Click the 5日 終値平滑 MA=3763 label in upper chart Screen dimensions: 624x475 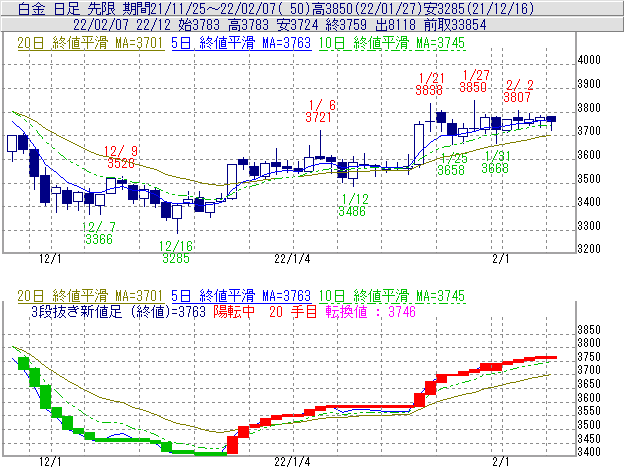coord(241,43)
